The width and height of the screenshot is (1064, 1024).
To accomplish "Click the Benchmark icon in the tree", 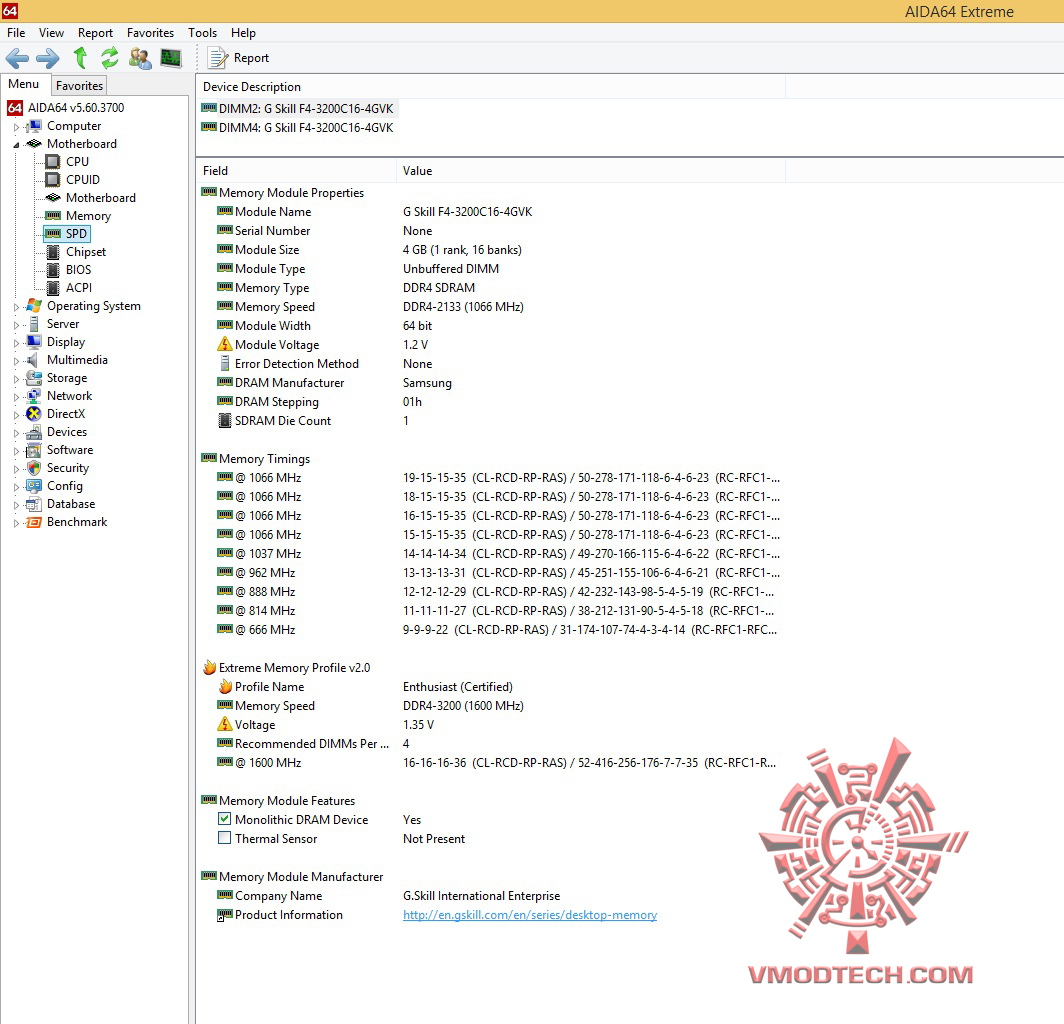I will [x=34, y=522].
